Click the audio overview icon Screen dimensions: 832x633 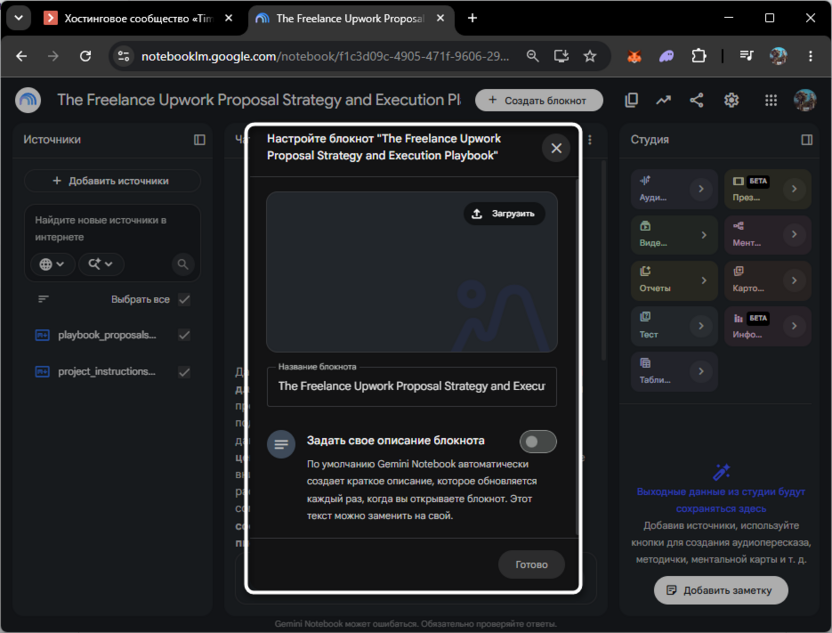(645, 180)
